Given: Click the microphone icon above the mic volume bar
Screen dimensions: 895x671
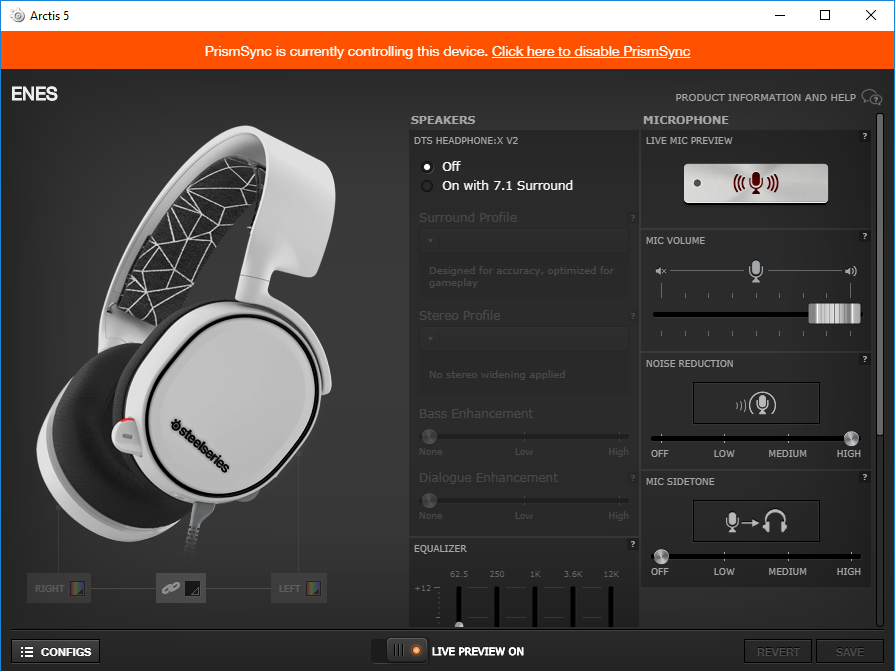Looking at the screenshot, I should tap(756, 271).
